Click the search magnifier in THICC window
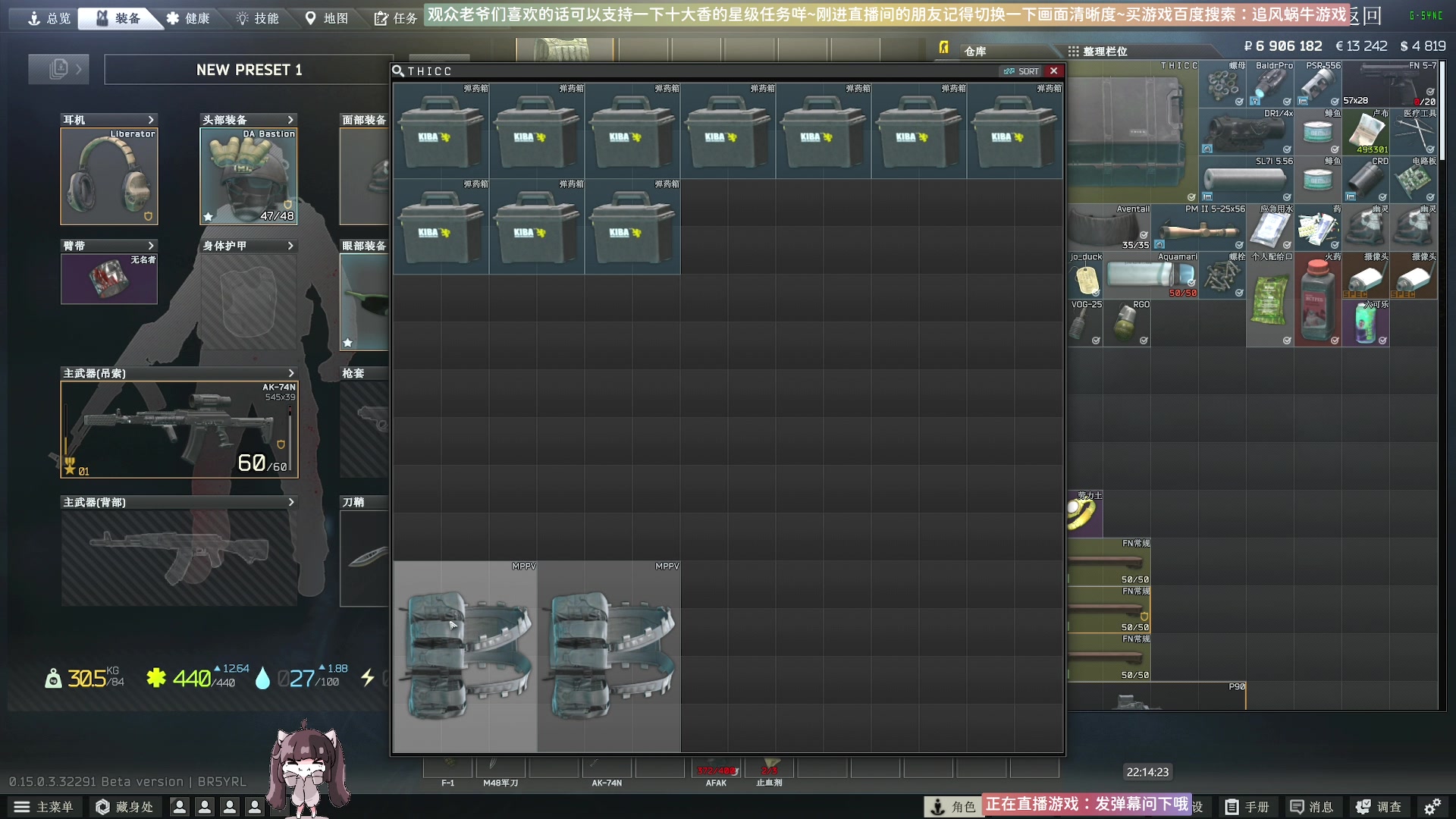The width and height of the screenshot is (1456, 819). coord(398,71)
